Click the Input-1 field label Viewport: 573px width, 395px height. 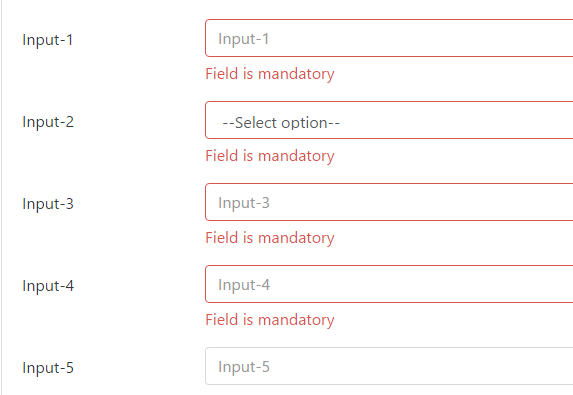point(48,40)
